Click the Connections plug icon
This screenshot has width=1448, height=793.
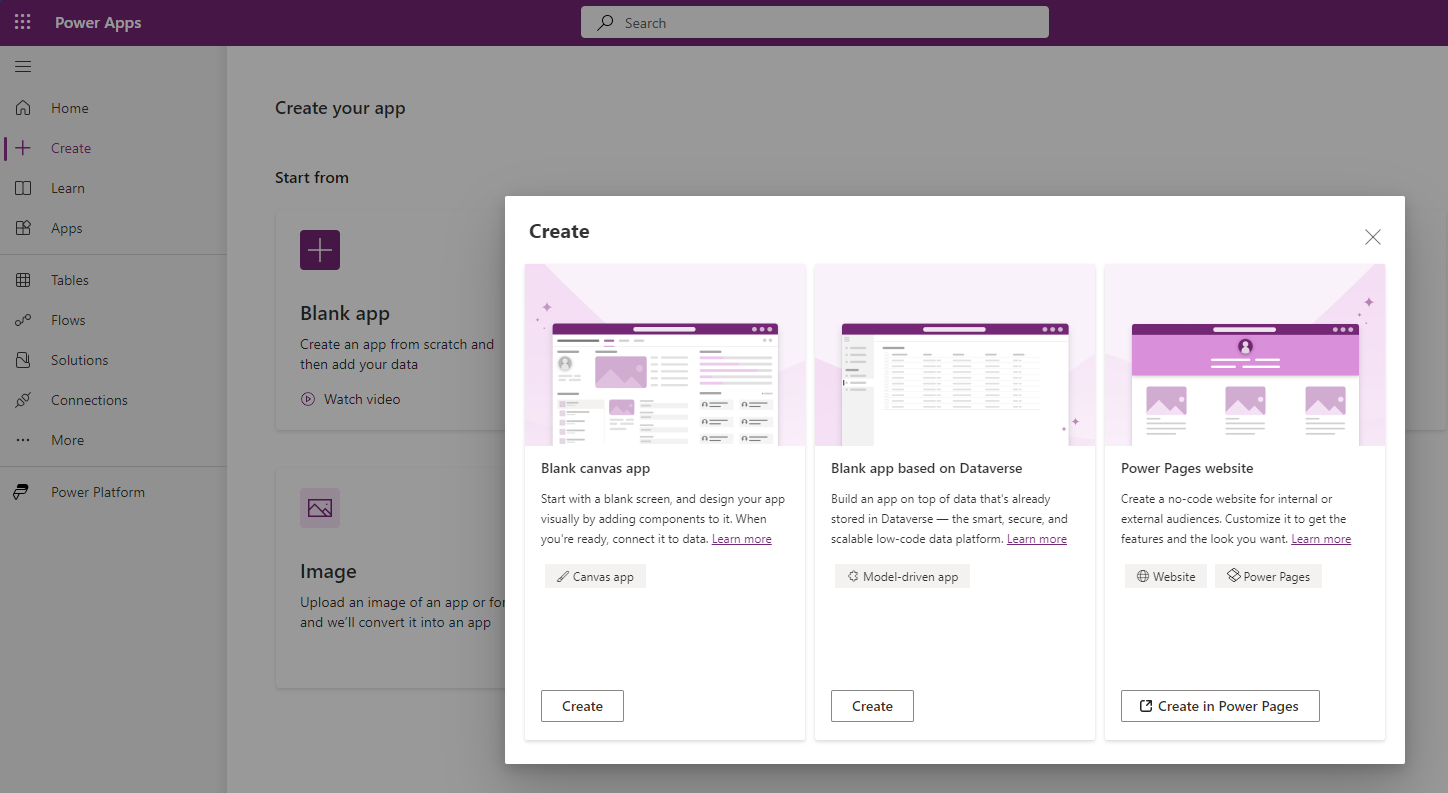23,400
